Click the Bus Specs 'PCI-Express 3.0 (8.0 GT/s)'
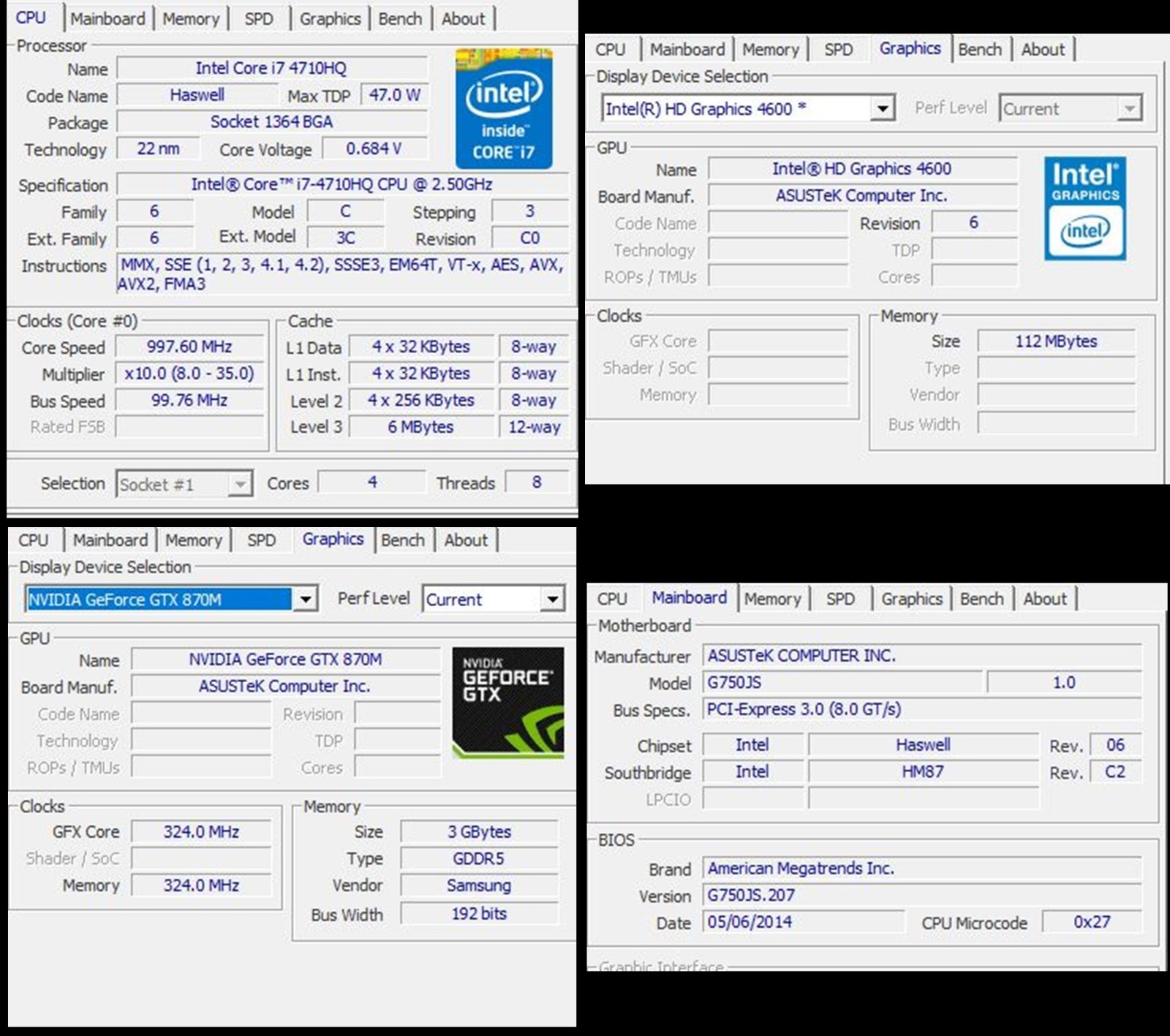 click(922, 709)
